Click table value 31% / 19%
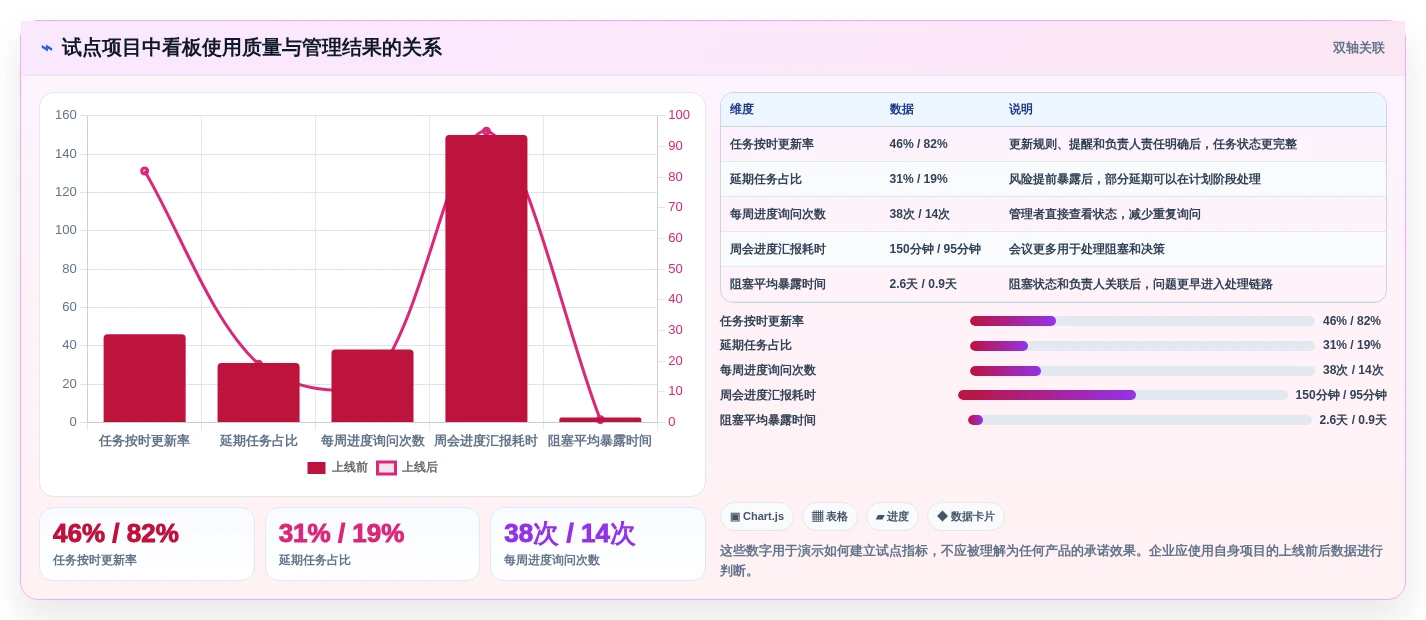 pyautogui.click(x=919, y=179)
